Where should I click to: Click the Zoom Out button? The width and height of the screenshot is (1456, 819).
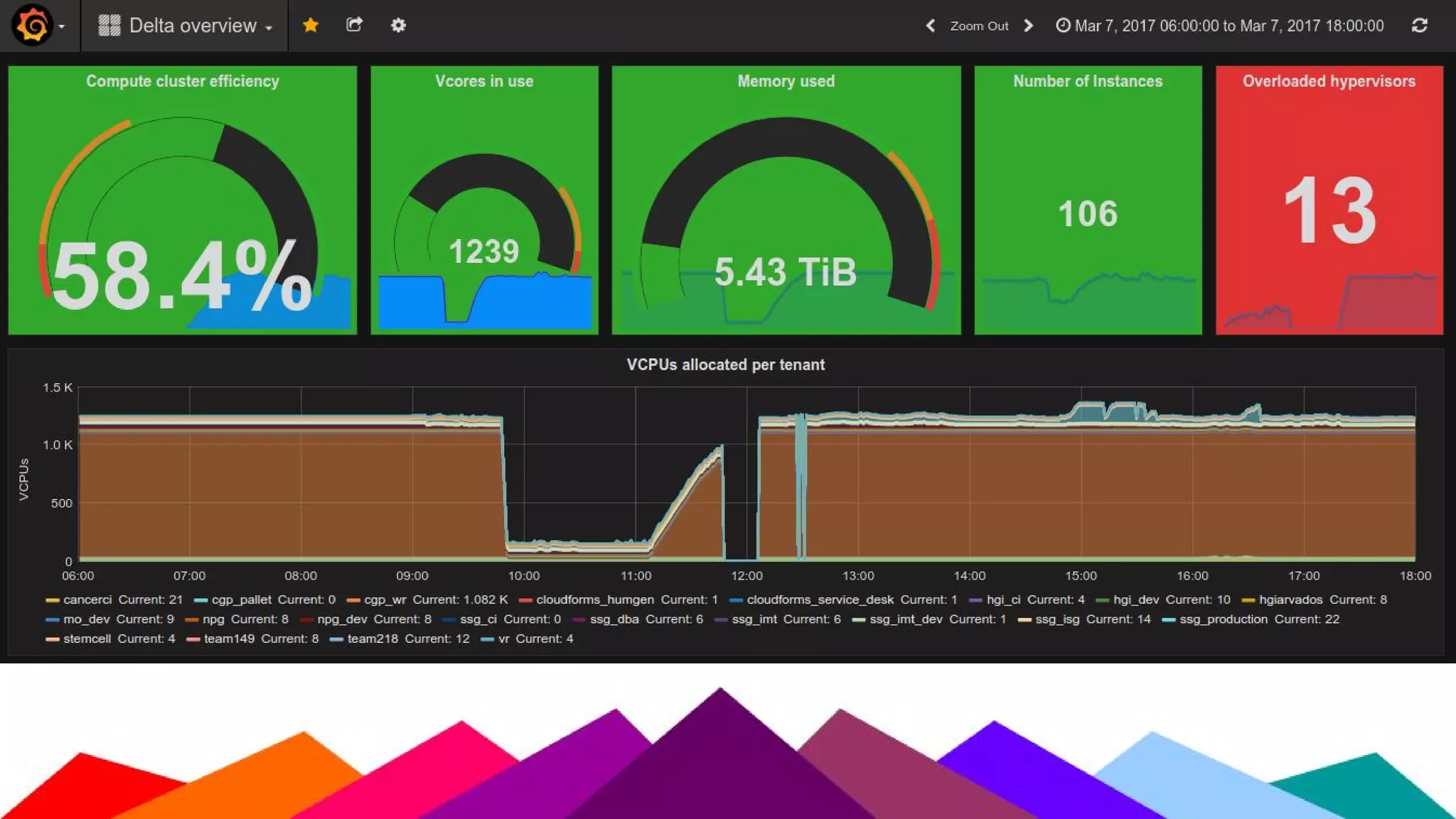click(x=979, y=26)
